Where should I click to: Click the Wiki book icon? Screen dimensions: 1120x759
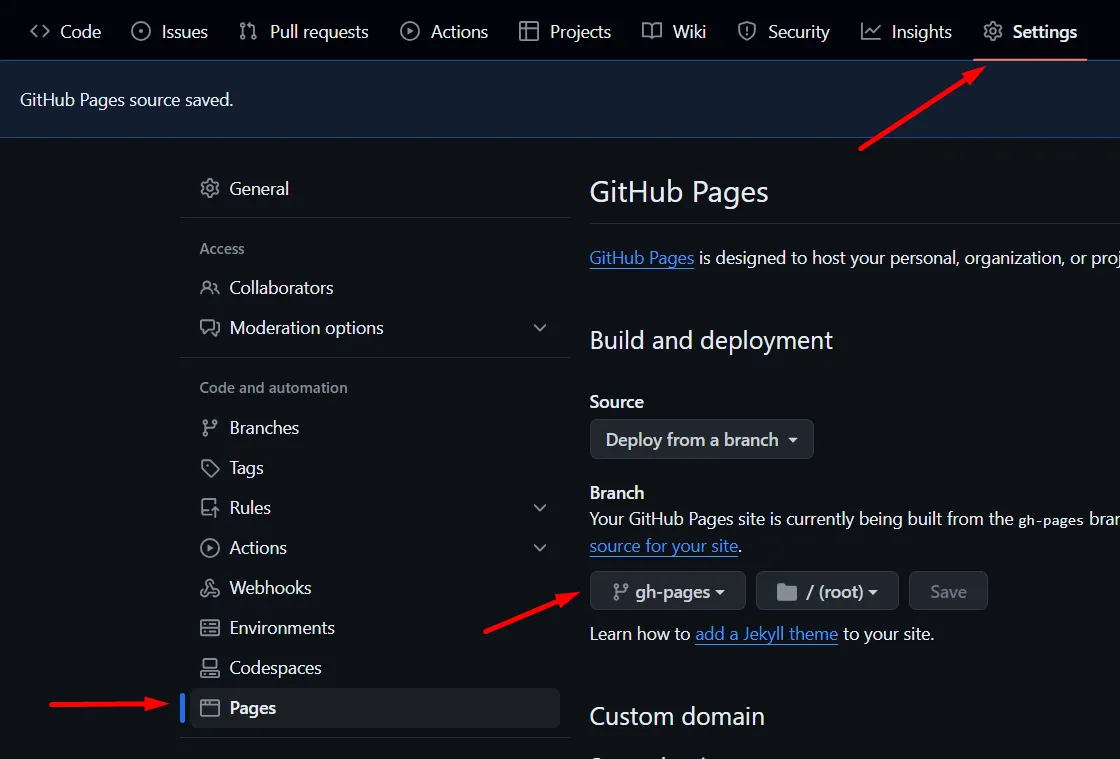(651, 31)
